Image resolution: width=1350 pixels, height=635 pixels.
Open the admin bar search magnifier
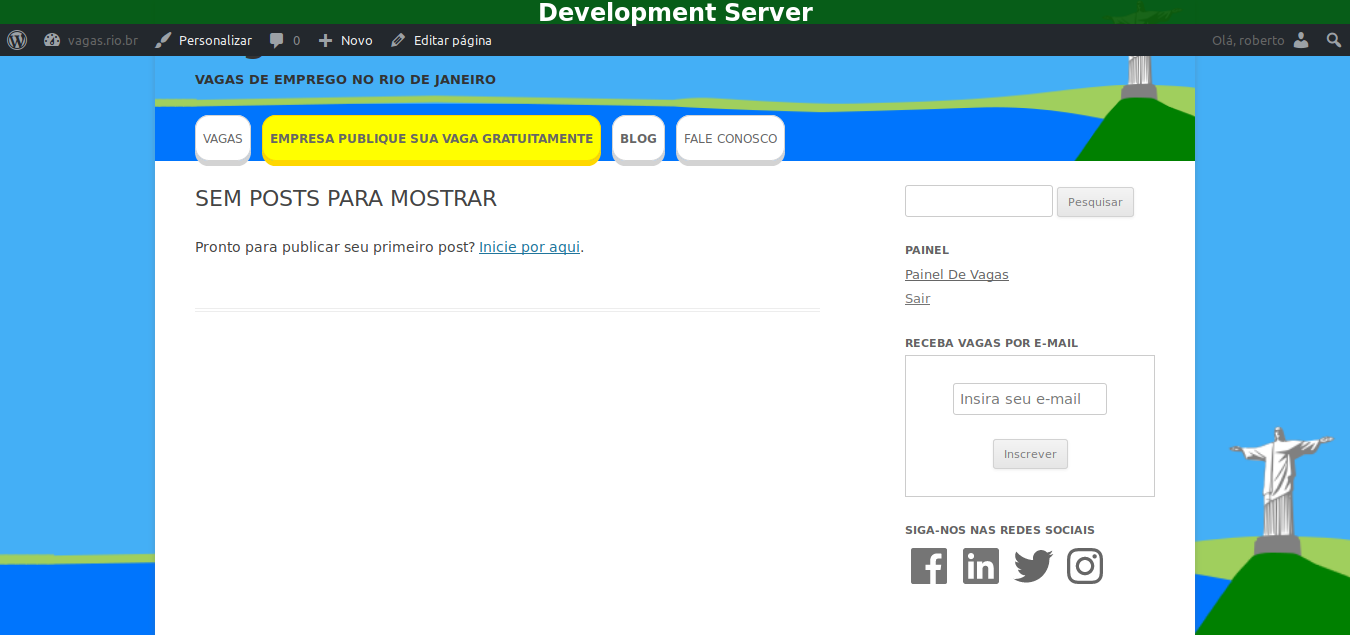(x=1334, y=40)
